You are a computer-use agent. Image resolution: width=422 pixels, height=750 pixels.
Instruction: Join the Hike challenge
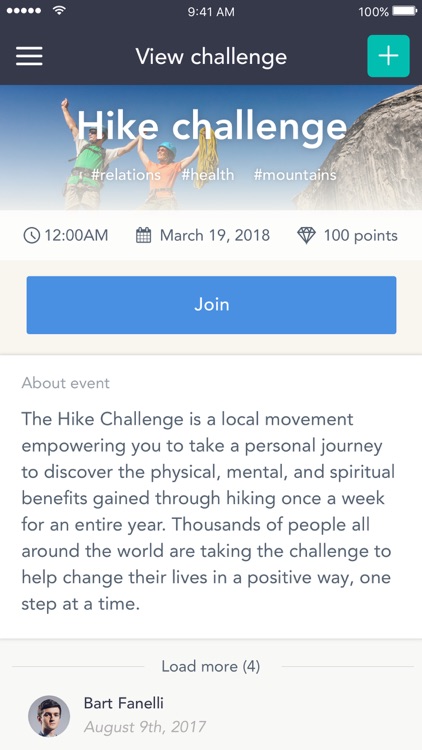tap(211, 305)
